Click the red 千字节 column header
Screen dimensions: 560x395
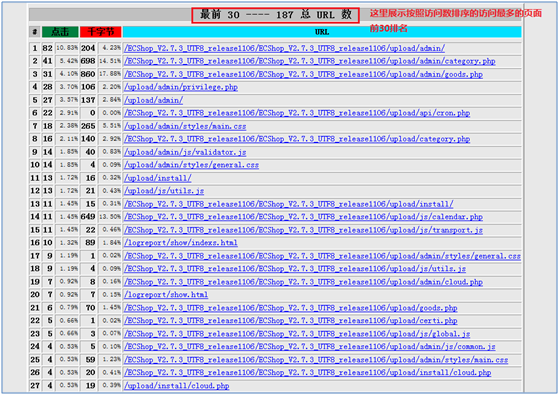[x=101, y=32]
